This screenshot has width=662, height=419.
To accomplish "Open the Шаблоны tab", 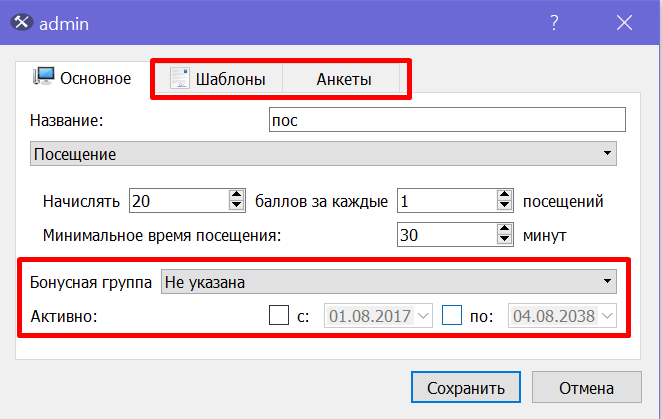I will click(x=218, y=79).
